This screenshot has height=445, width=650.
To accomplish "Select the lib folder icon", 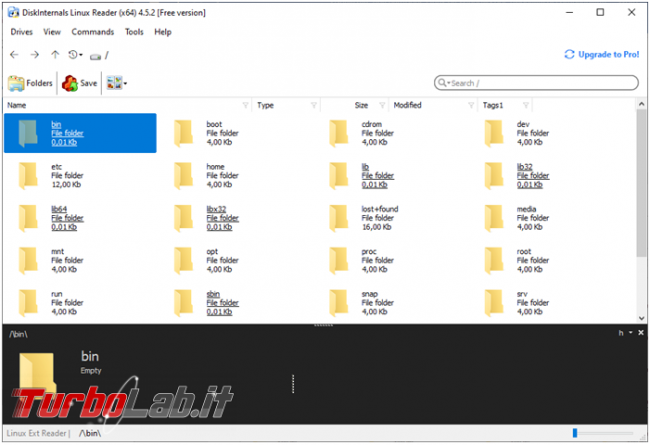I will pos(339,176).
